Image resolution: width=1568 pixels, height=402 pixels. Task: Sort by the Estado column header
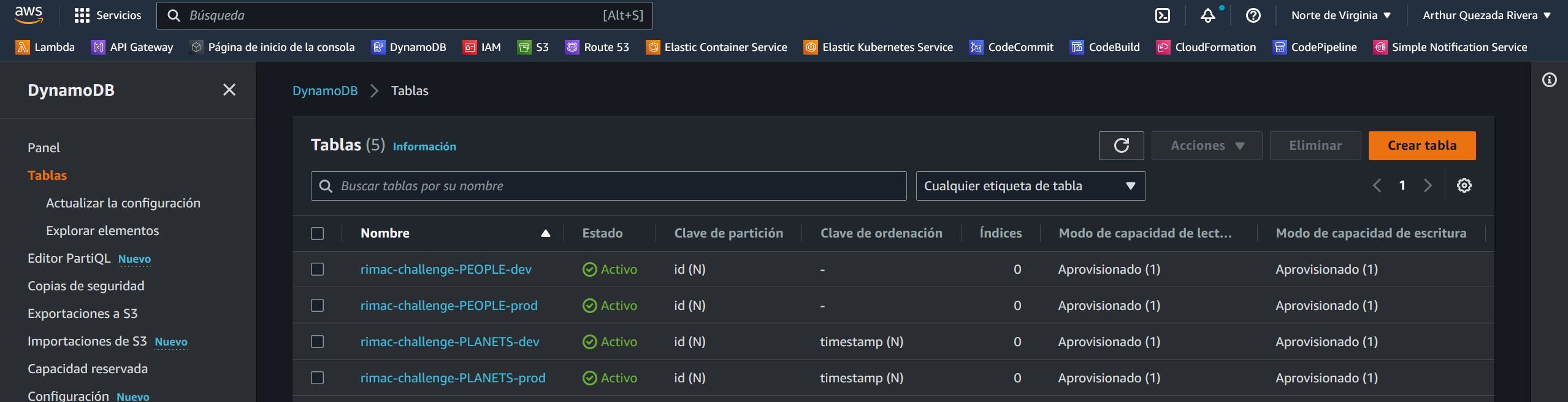(x=602, y=233)
